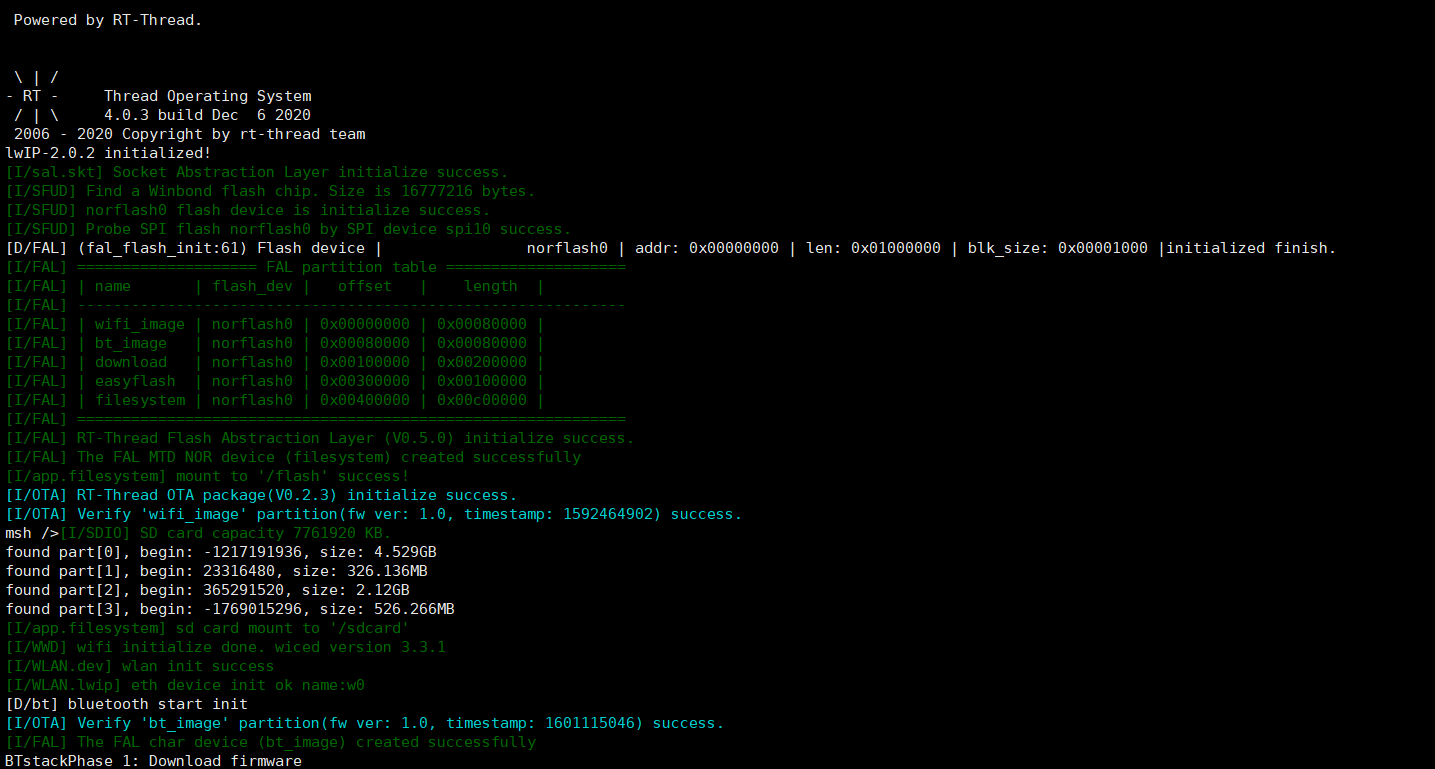The width and height of the screenshot is (1435, 769).
Task: Click the 'flash_dev' column header
Action: pos(253,286)
